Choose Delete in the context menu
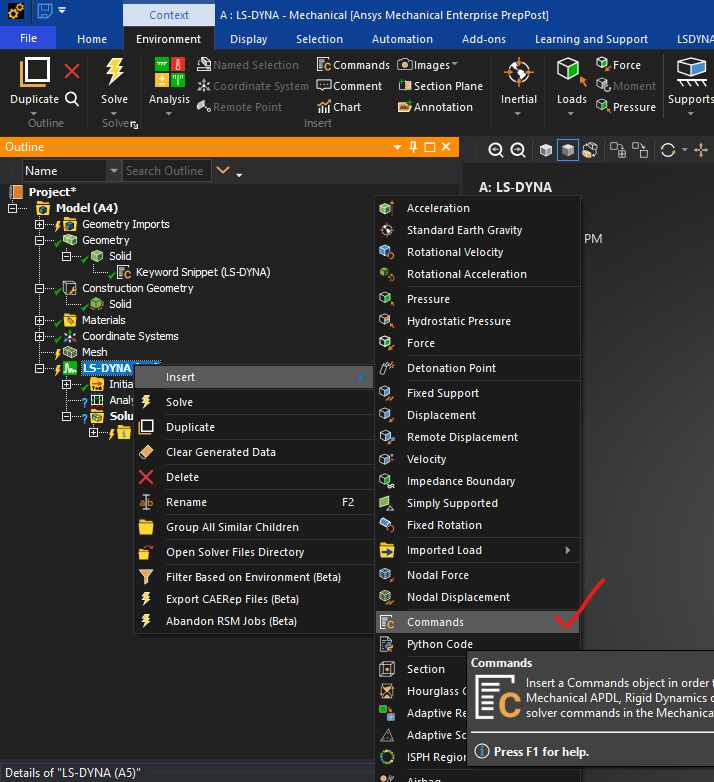Viewport: 714px width, 782px height. pyautogui.click(x=254, y=477)
